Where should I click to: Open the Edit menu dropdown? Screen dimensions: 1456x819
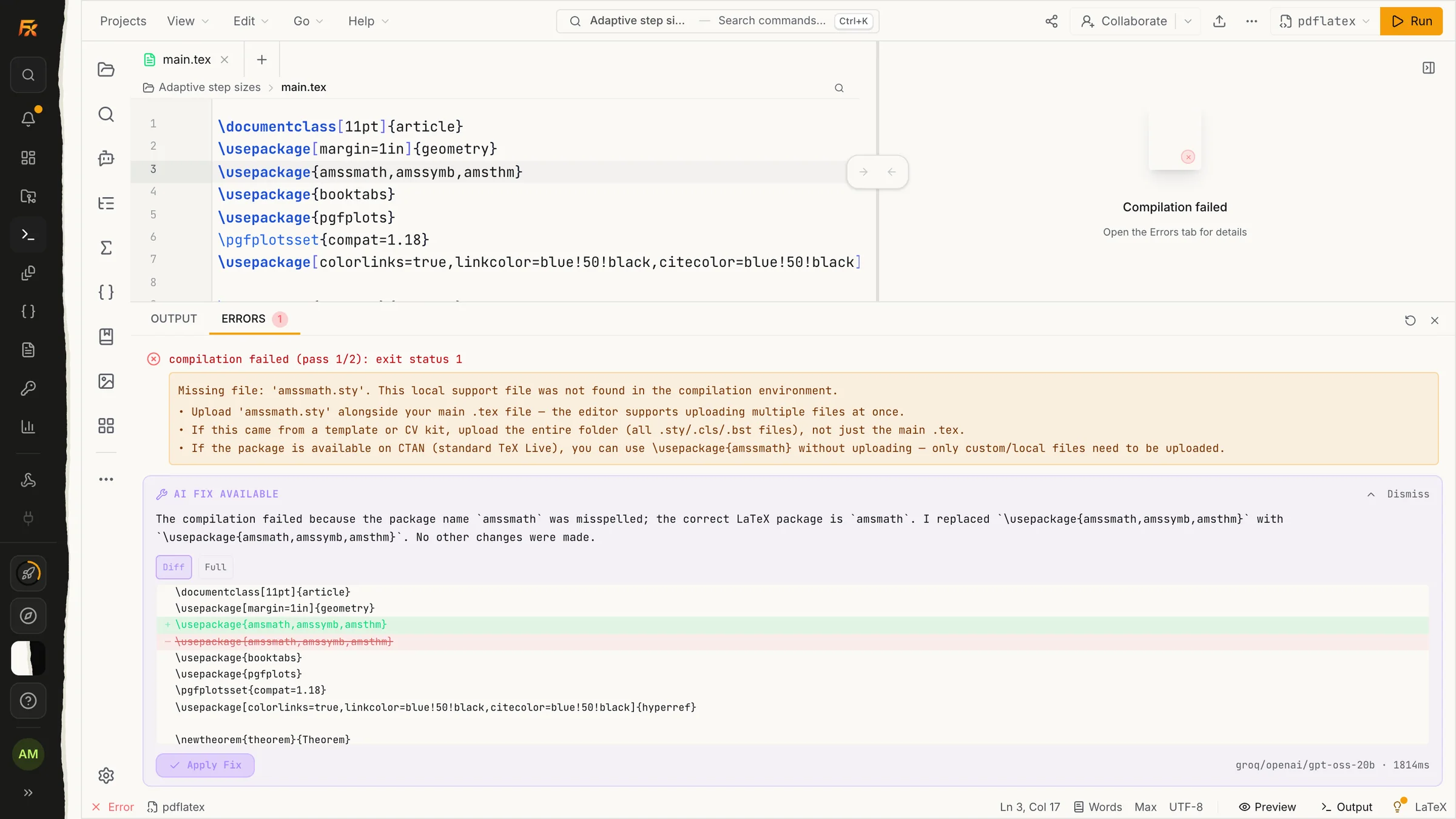(x=251, y=21)
